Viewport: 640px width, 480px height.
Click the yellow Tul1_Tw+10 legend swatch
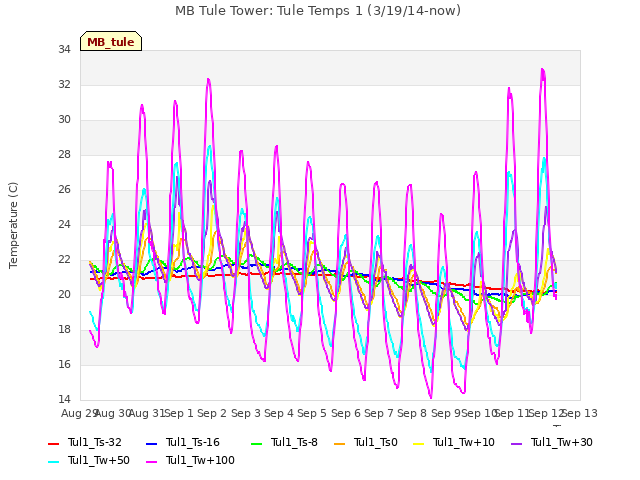pos(418,443)
